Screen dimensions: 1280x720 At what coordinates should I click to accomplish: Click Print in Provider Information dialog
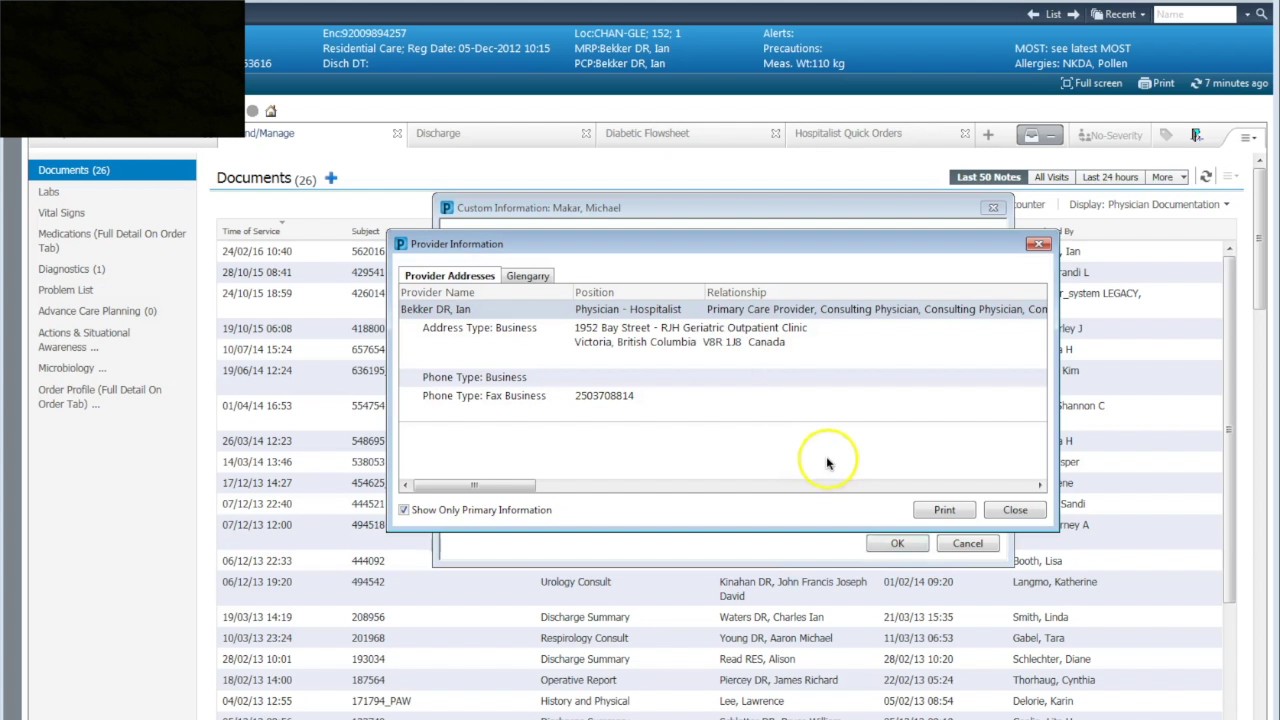(x=944, y=510)
